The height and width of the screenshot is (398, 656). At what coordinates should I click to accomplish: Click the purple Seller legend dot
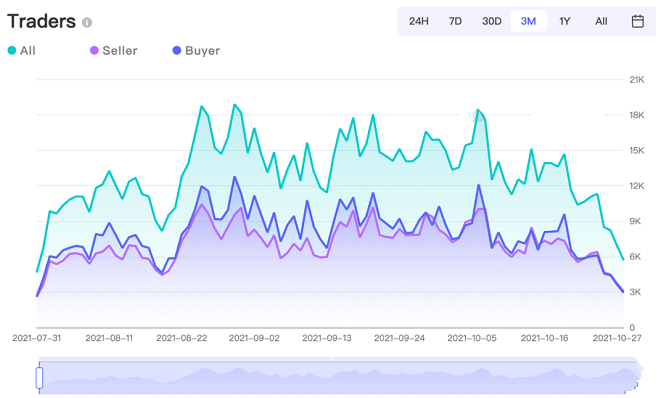tap(94, 51)
